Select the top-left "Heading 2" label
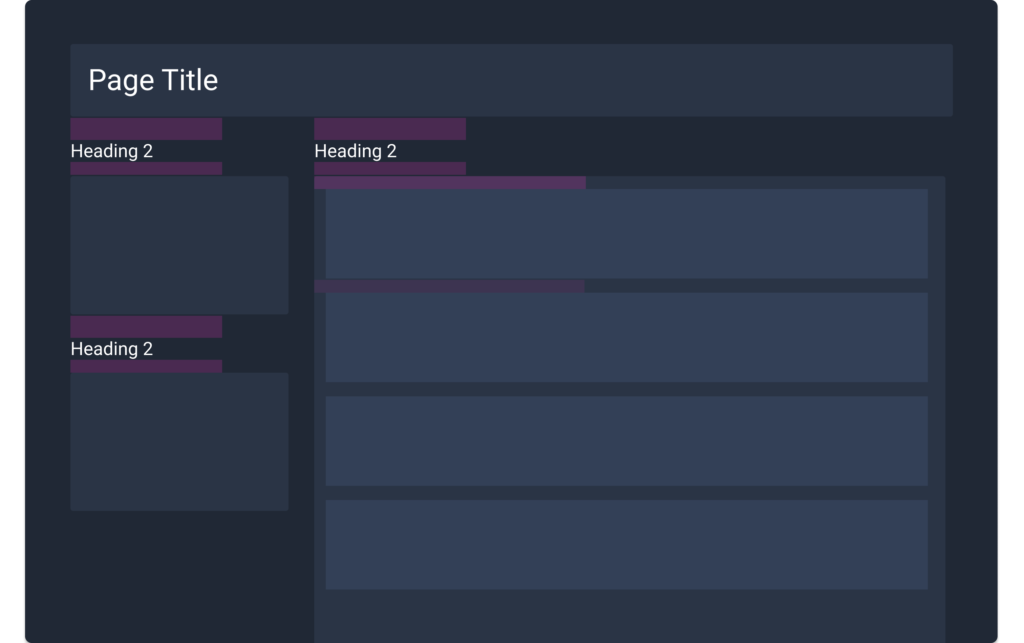This screenshot has height=643, width=1024. (111, 151)
